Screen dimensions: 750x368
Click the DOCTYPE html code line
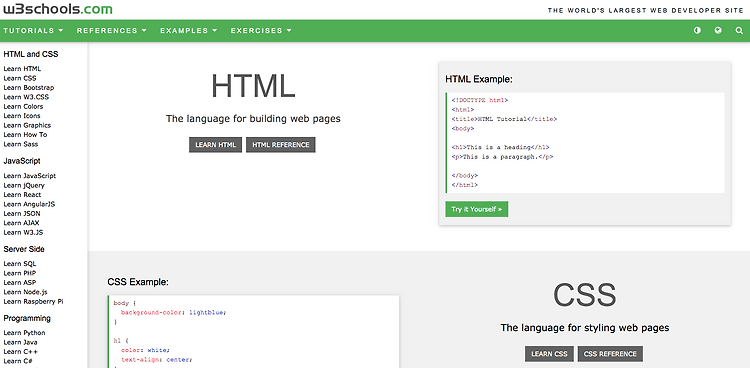coord(480,100)
